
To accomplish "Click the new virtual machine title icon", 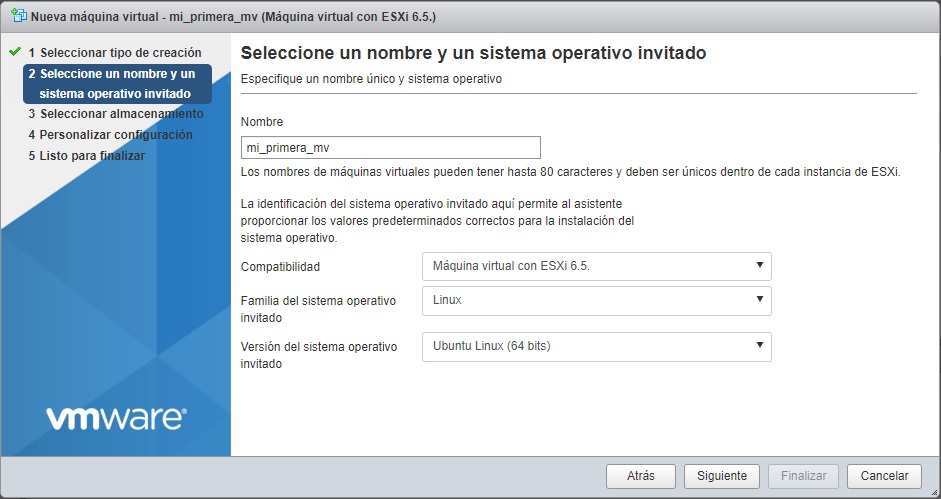I will point(19,16).
